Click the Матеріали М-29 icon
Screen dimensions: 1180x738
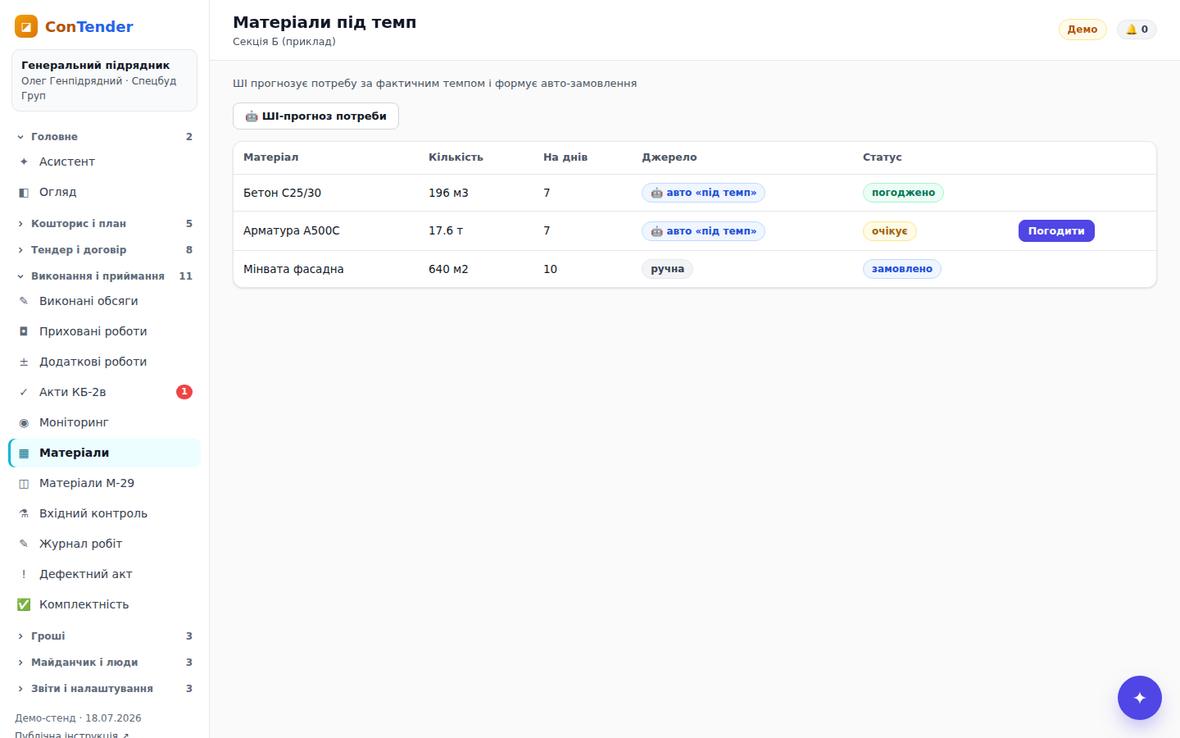click(x=23, y=484)
